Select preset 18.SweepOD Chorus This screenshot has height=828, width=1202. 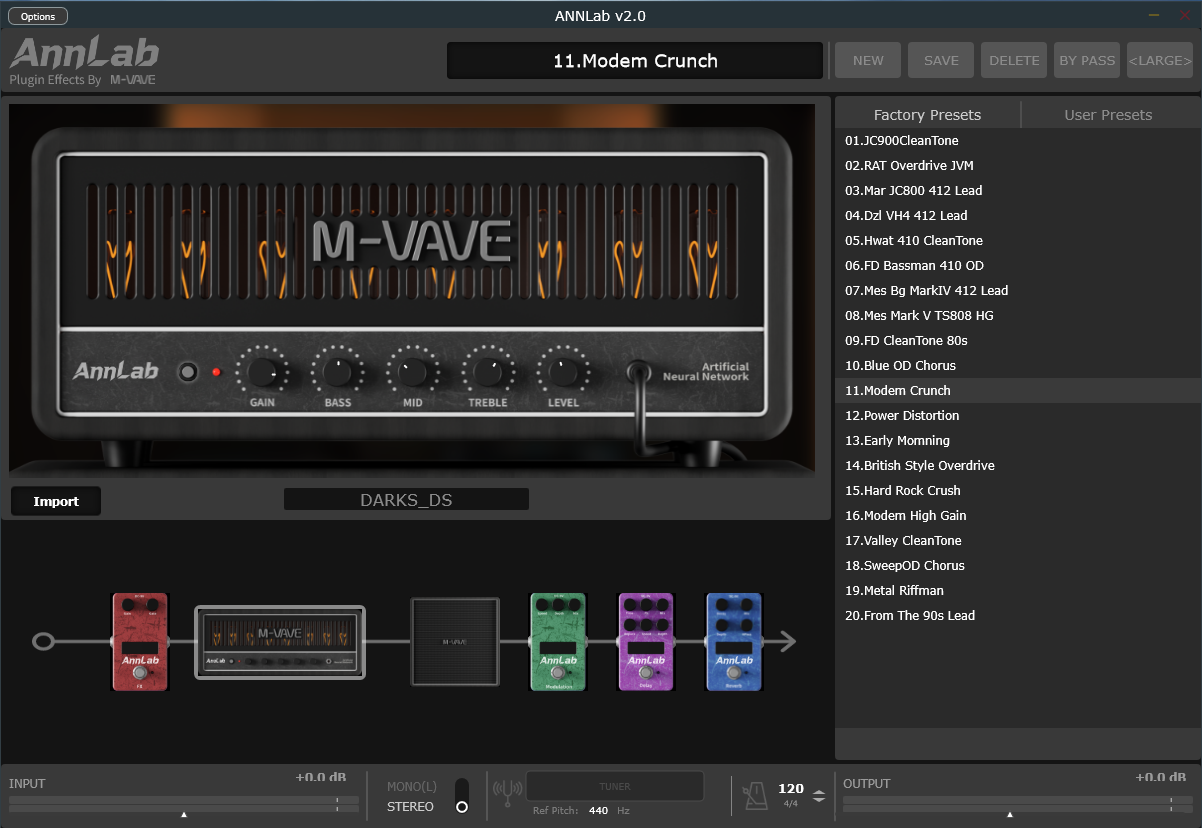tap(1017, 566)
